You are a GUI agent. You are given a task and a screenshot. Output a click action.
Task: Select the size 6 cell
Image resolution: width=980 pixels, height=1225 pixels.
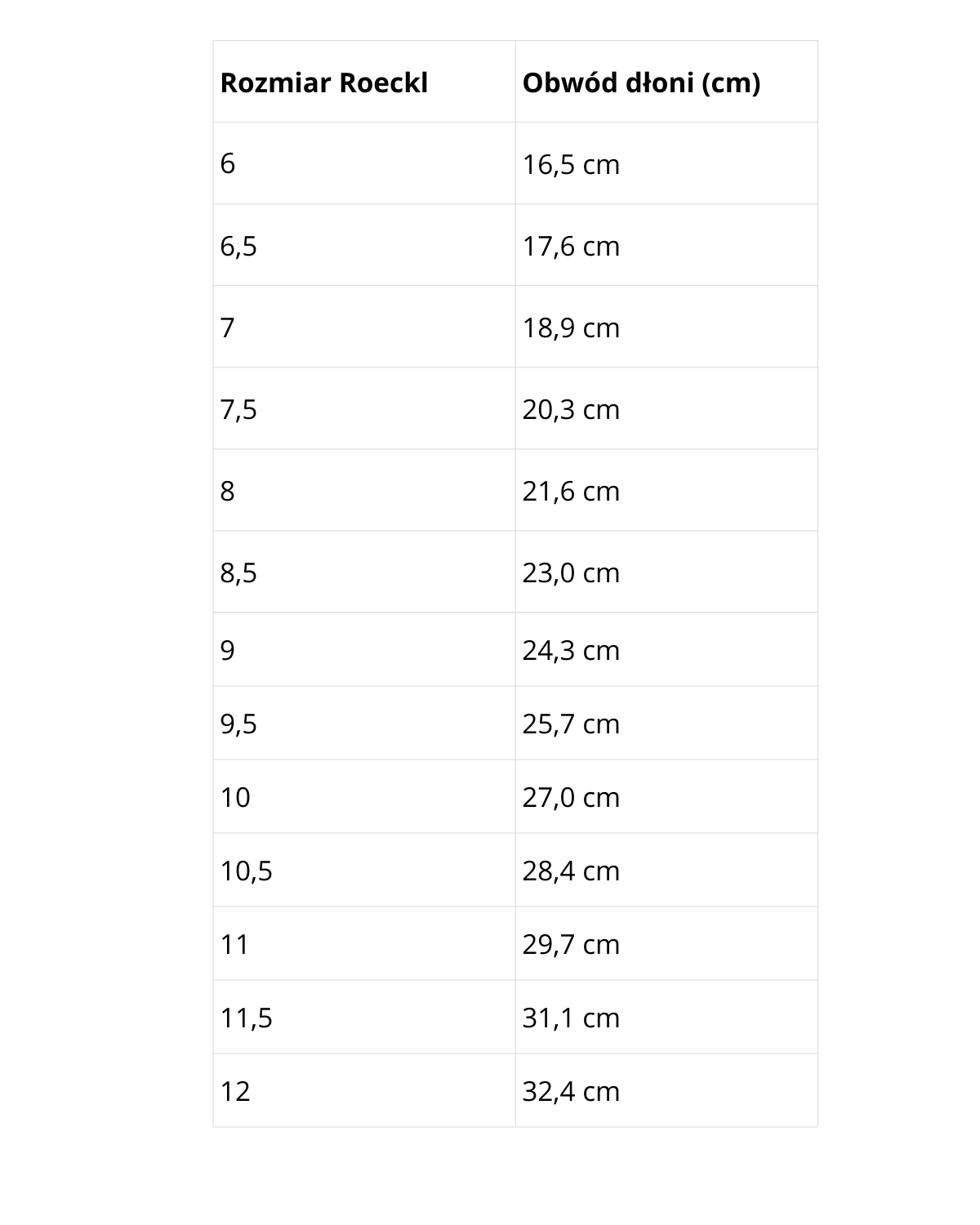(364, 163)
